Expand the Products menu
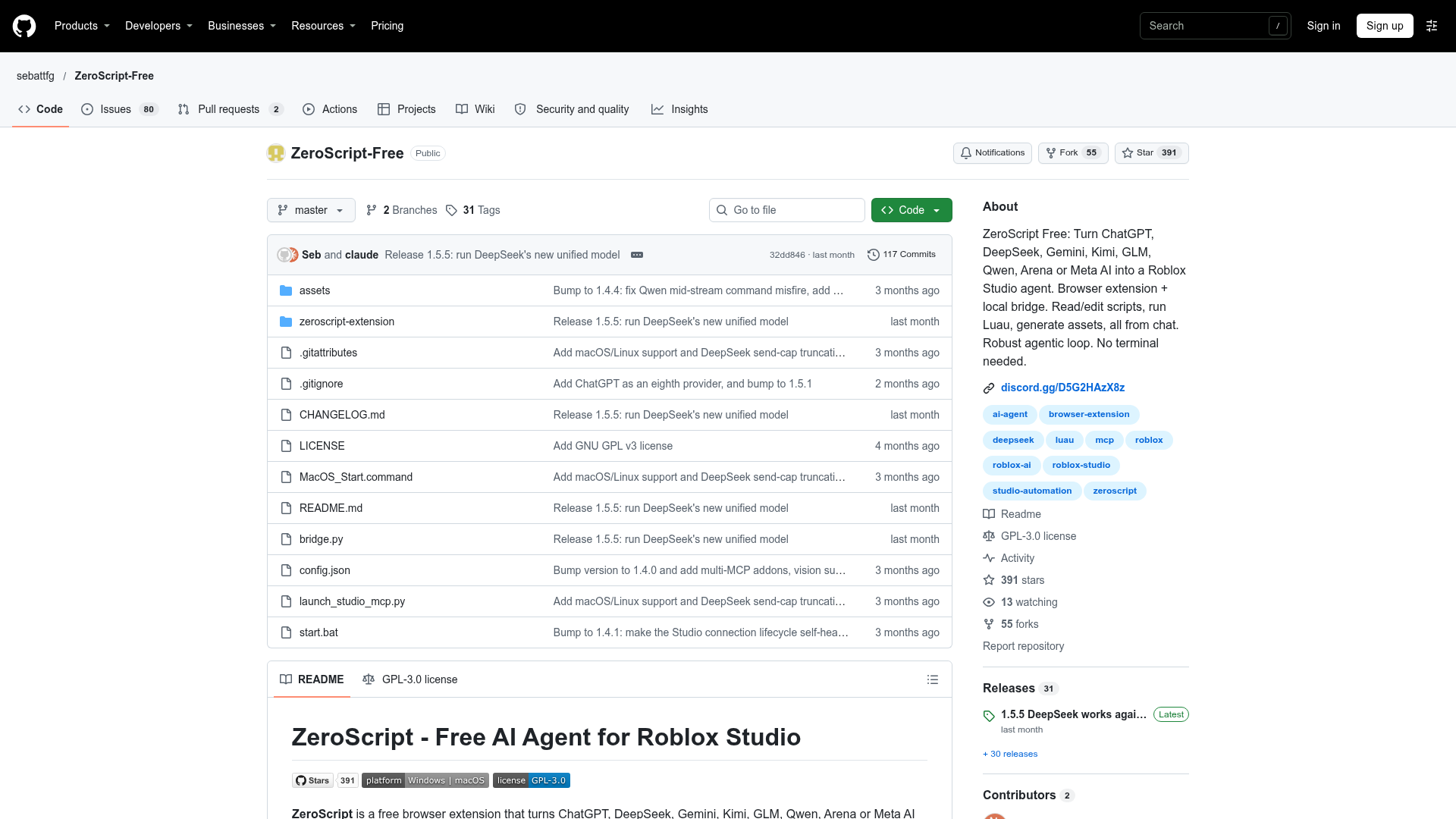This screenshot has width=1456, height=819. (x=82, y=26)
